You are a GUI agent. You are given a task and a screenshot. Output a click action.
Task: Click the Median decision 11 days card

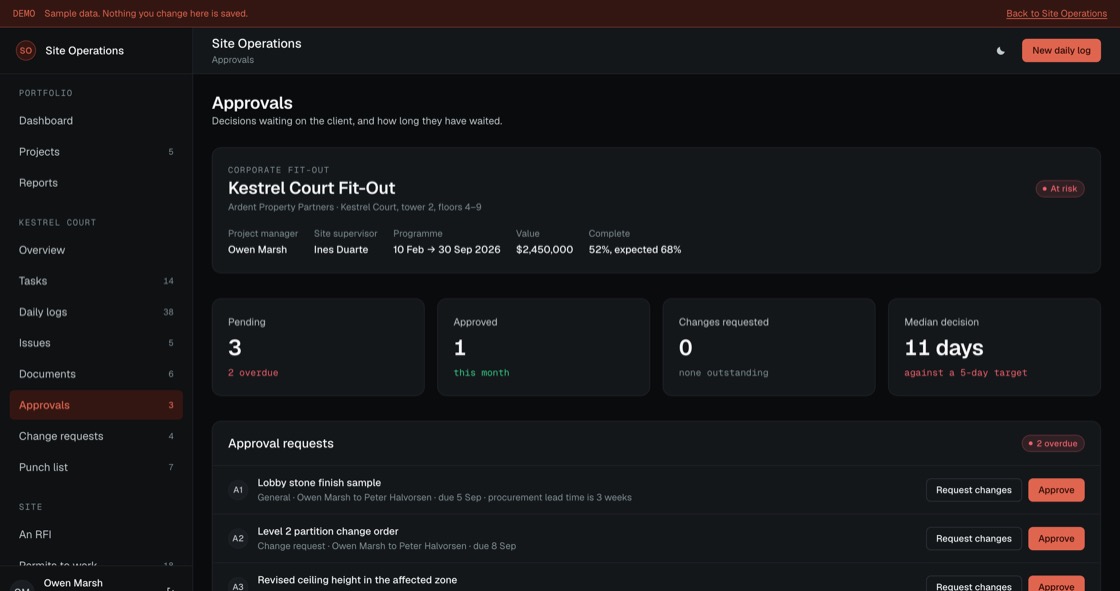(994, 347)
